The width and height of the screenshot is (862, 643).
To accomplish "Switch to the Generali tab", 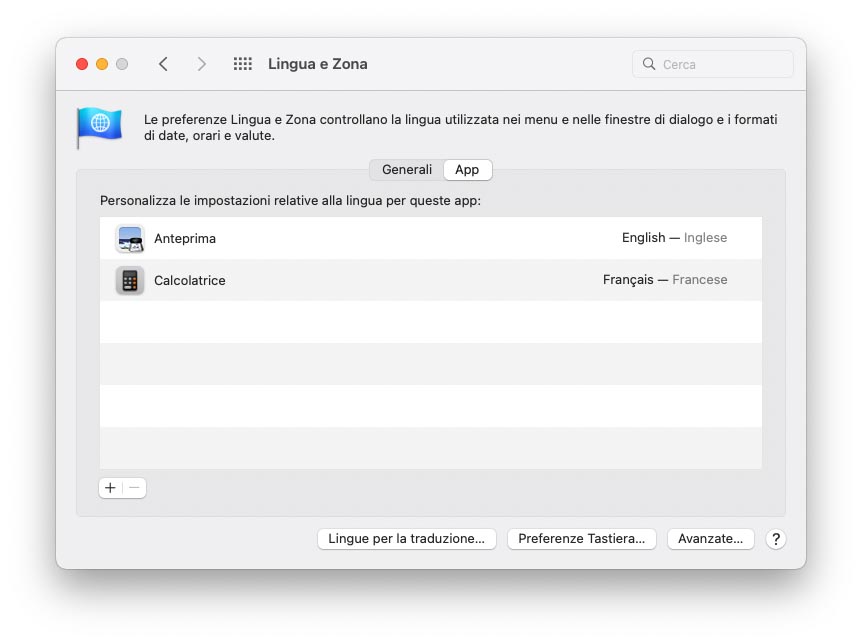I will point(405,169).
